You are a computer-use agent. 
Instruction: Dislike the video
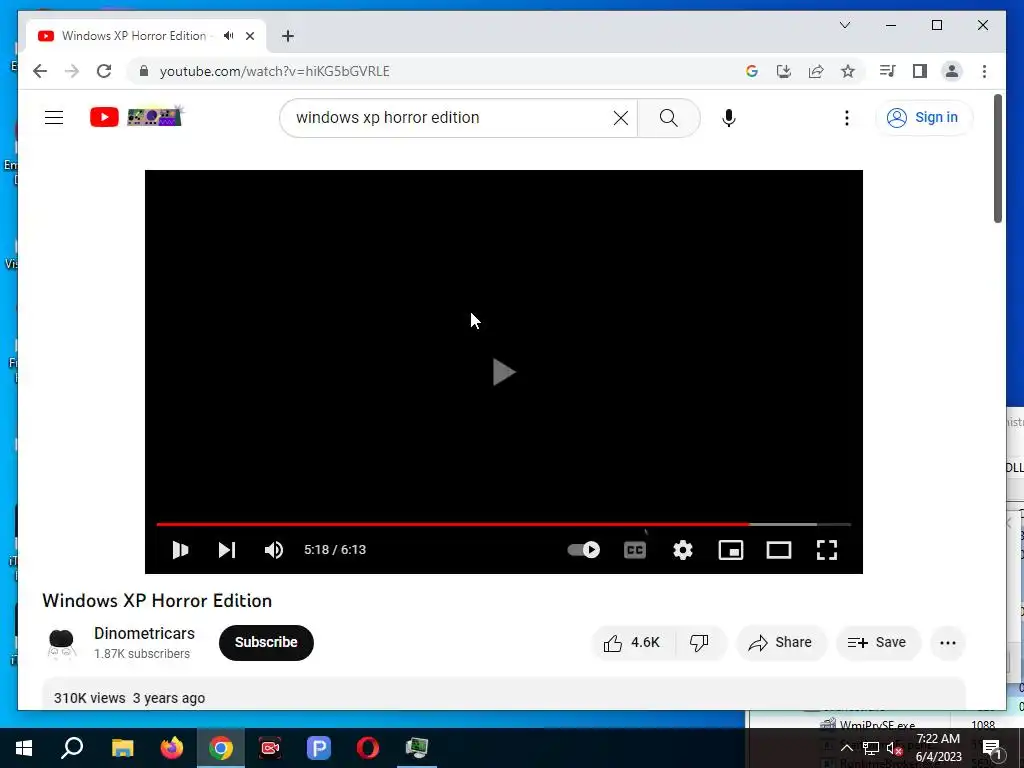(699, 643)
